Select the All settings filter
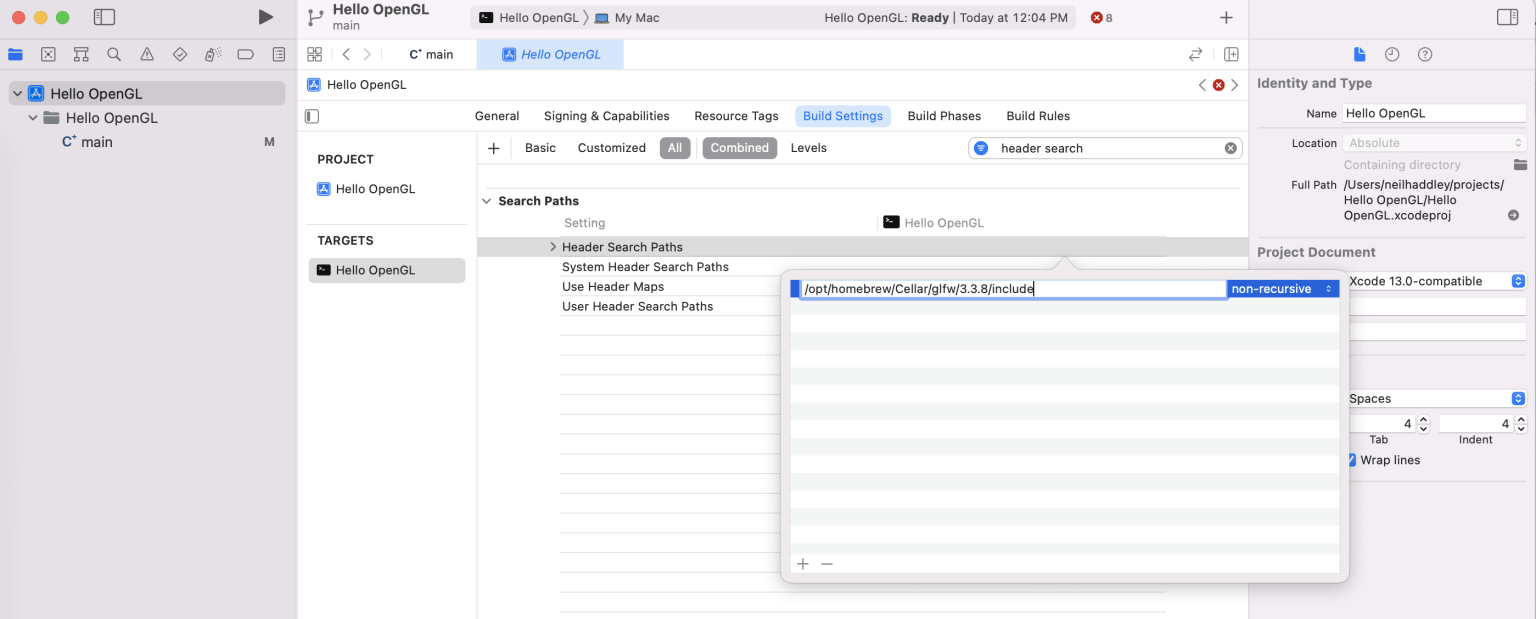This screenshot has height=619, width=1536. tap(675, 148)
